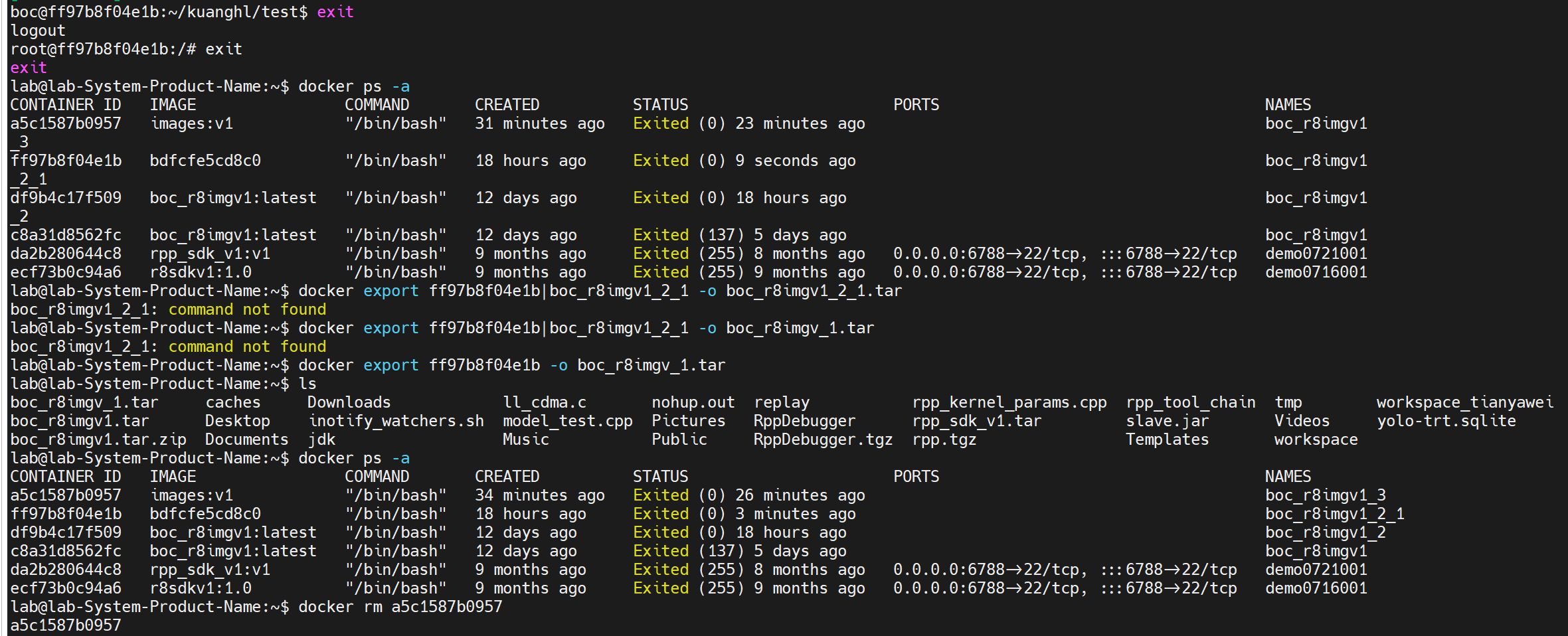Screen dimensions: 1568x636
Task: Select the 'Music' folder name
Action: click(x=526, y=439)
